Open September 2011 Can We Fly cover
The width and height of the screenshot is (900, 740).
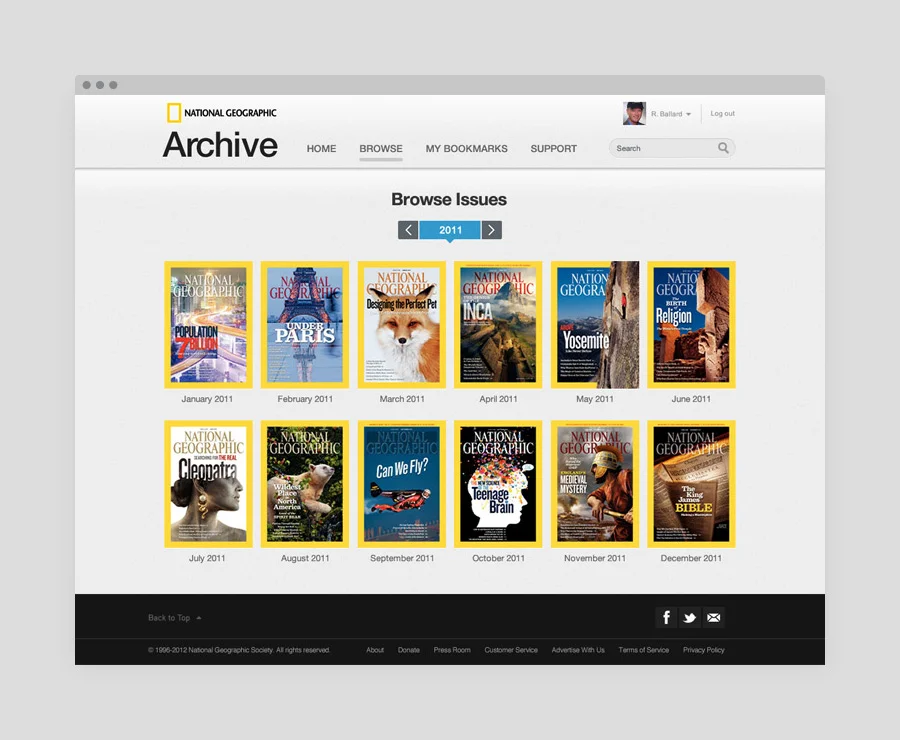tap(402, 484)
